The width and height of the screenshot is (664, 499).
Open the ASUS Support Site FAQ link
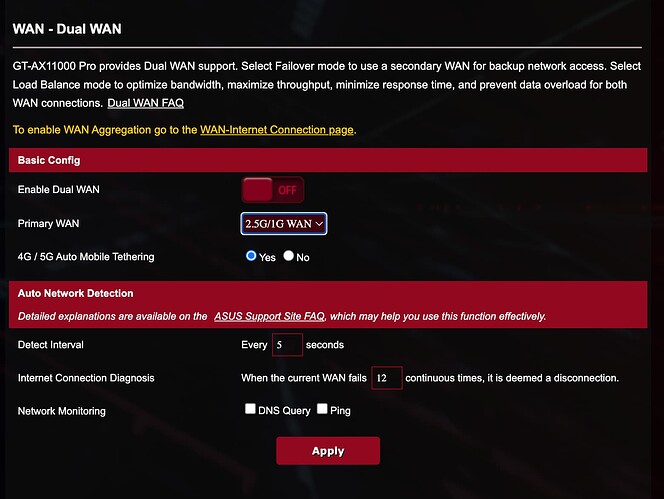pyautogui.click(x=269, y=316)
